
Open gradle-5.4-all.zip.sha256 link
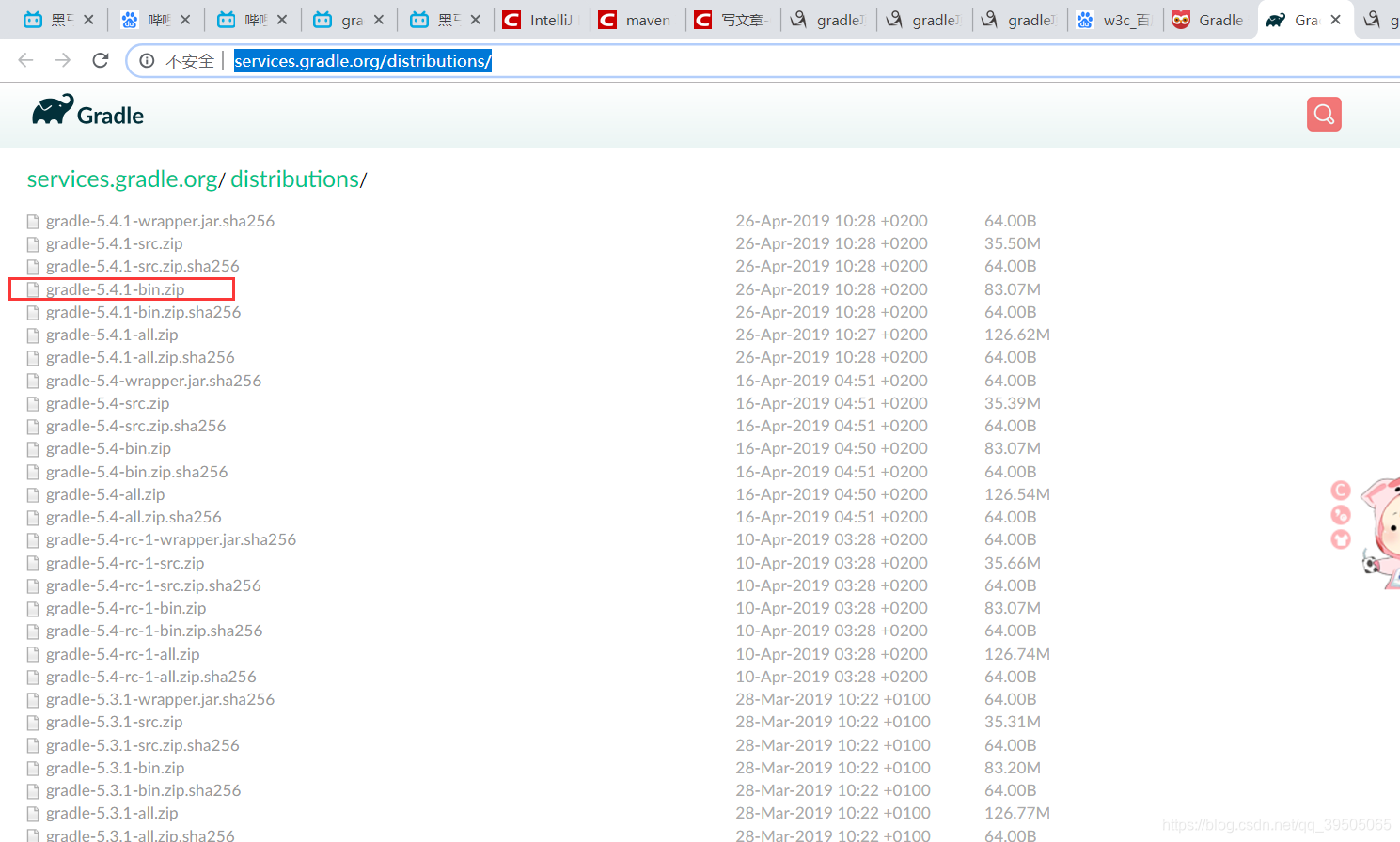coord(134,518)
